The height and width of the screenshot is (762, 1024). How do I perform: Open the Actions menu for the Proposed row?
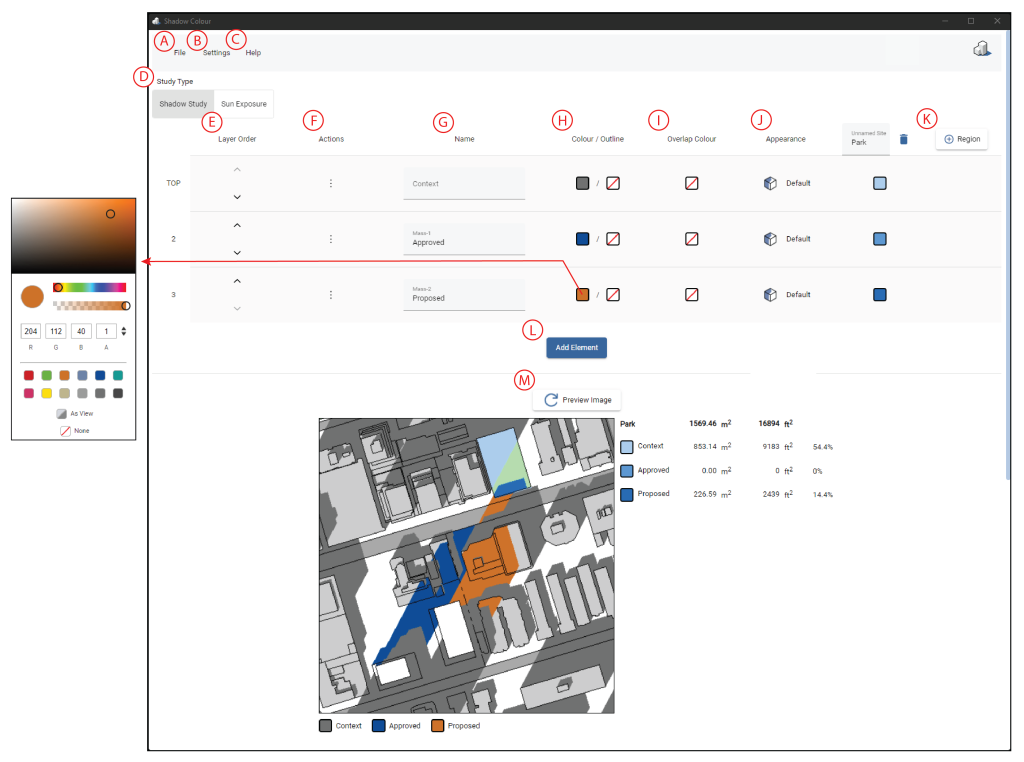[x=330, y=294]
